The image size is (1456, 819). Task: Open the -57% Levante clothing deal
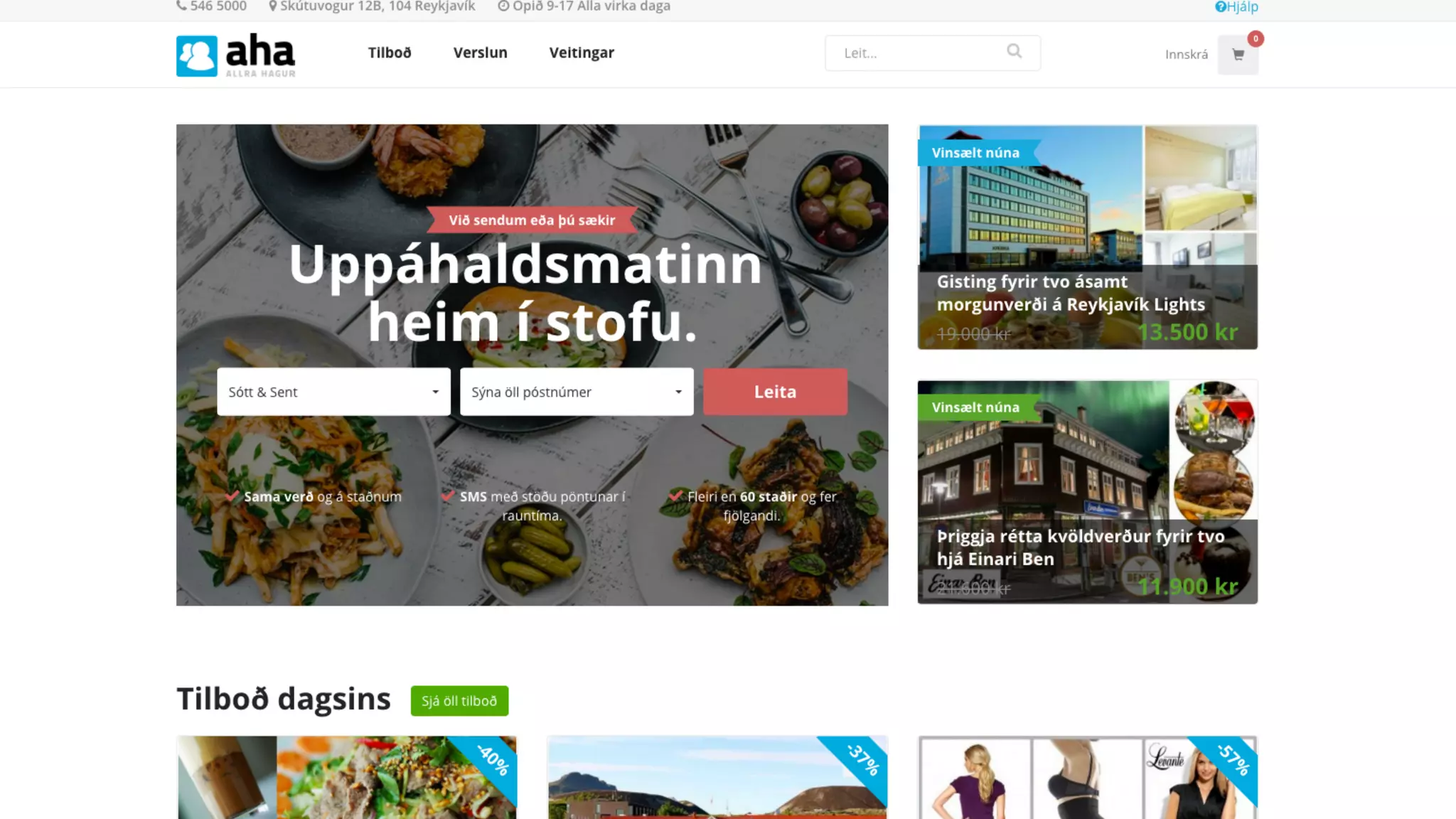coord(1087,777)
